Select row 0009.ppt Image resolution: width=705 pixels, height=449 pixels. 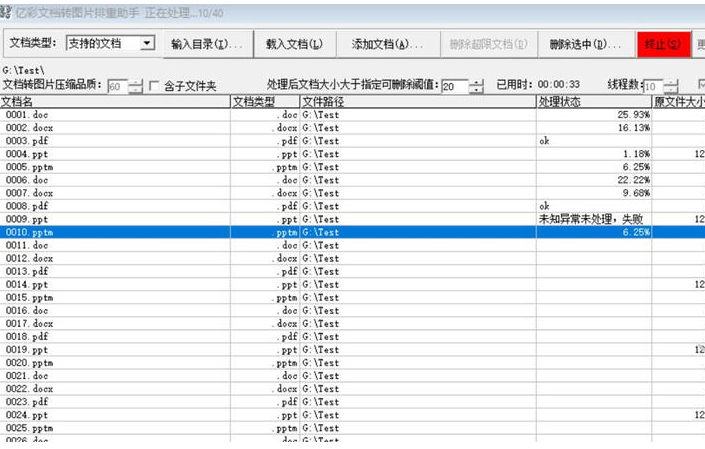point(352,219)
